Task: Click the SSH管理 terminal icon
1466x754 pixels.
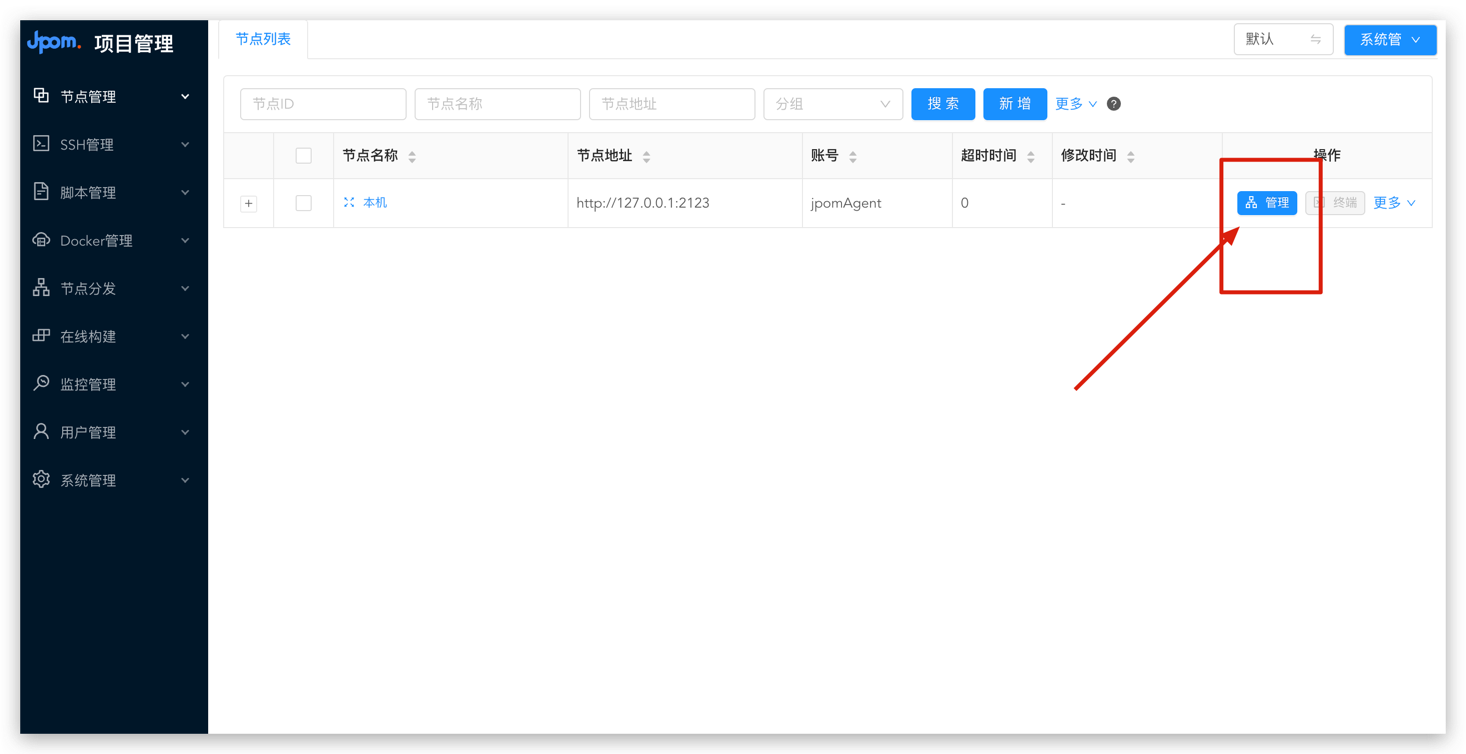Action: 41,144
